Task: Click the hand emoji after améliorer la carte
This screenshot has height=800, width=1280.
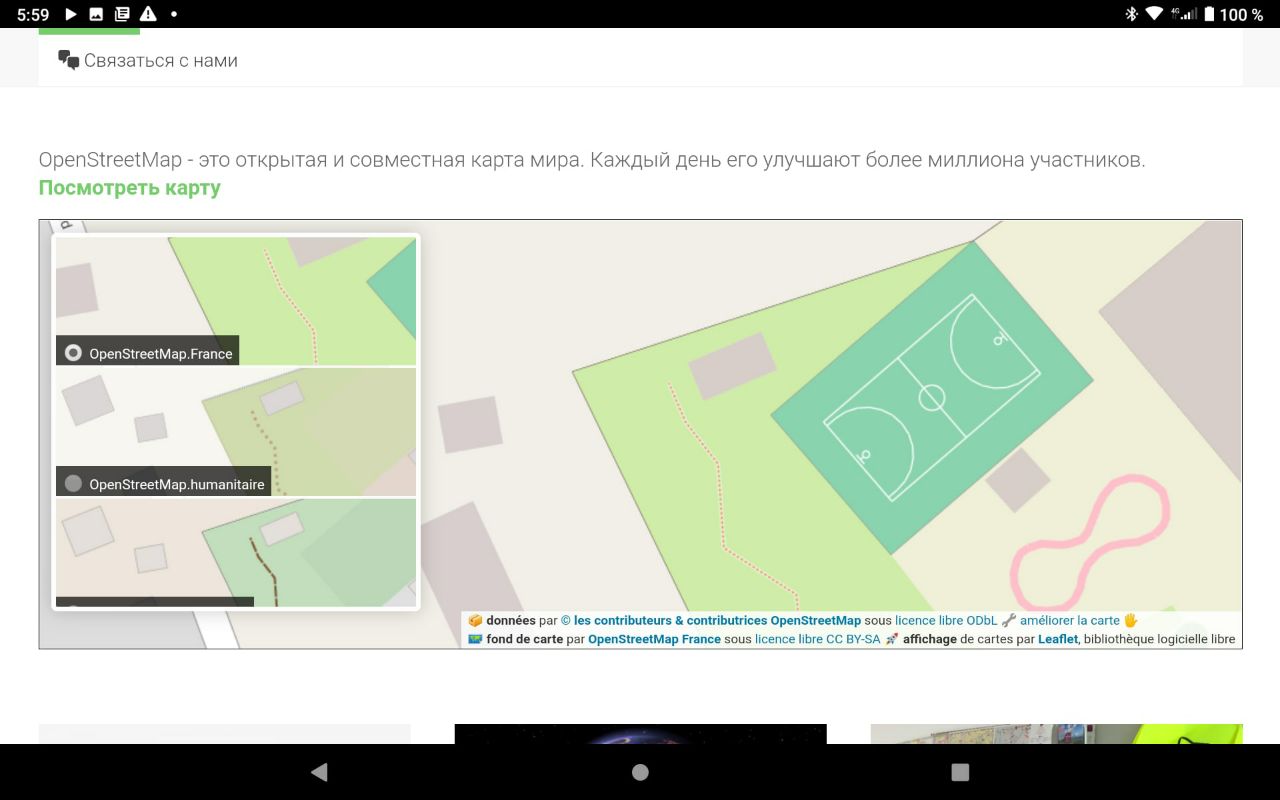Action: tap(1131, 620)
